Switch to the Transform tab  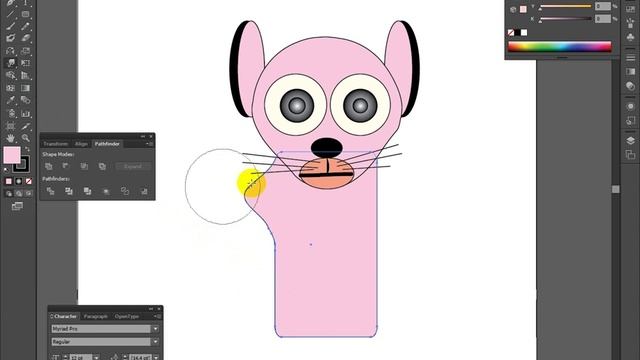[x=56, y=144]
